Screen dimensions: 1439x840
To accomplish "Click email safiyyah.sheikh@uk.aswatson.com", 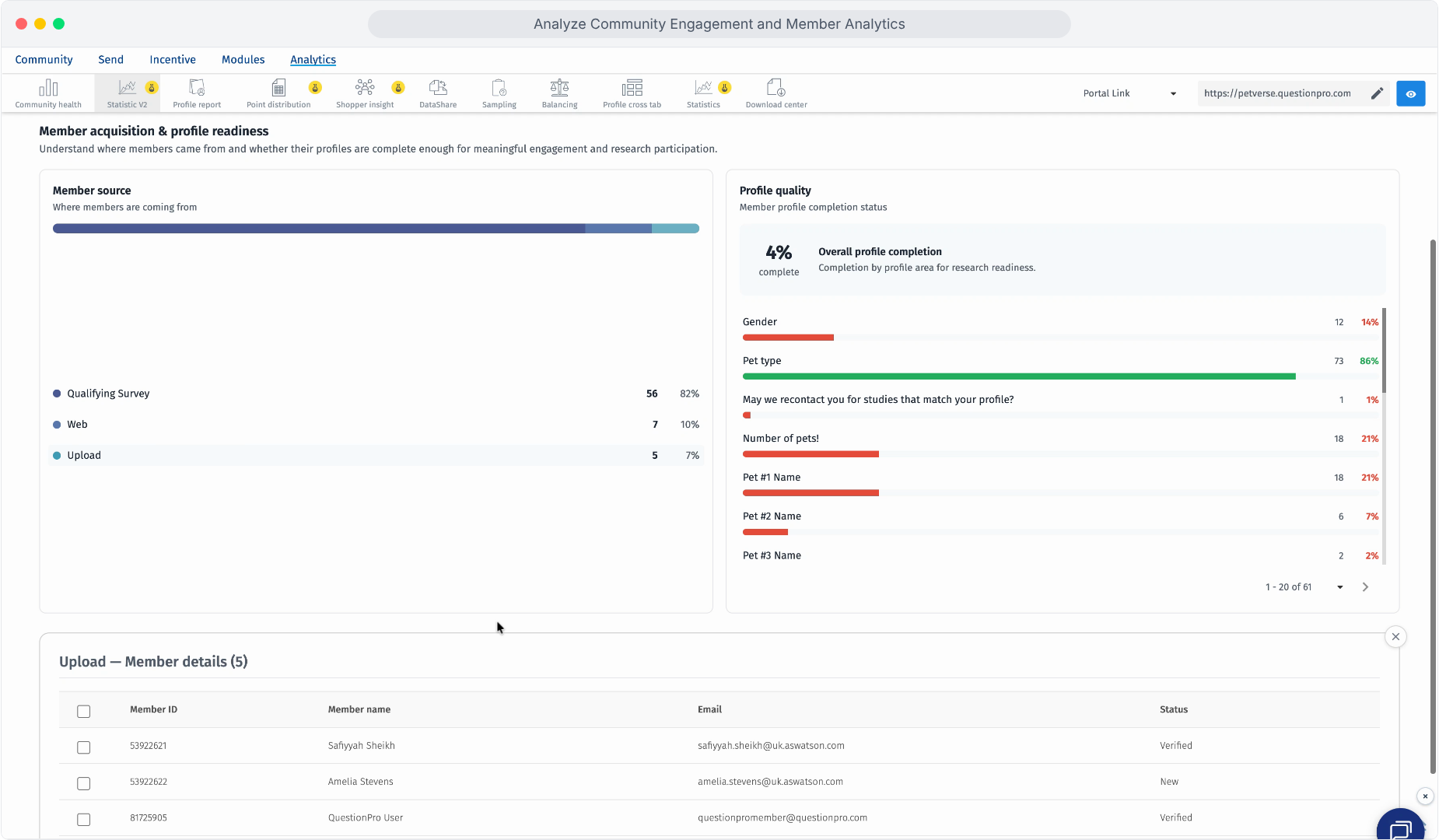I will point(771,746).
